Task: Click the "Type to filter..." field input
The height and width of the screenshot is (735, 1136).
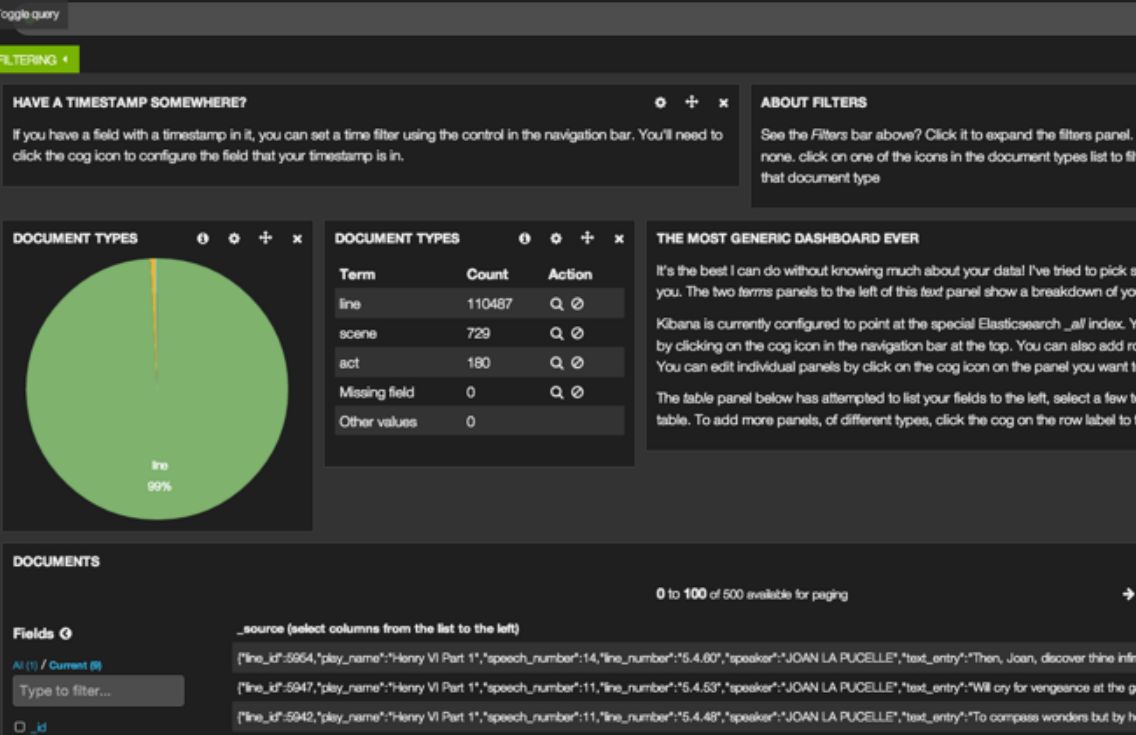Action: [x=97, y=690]
